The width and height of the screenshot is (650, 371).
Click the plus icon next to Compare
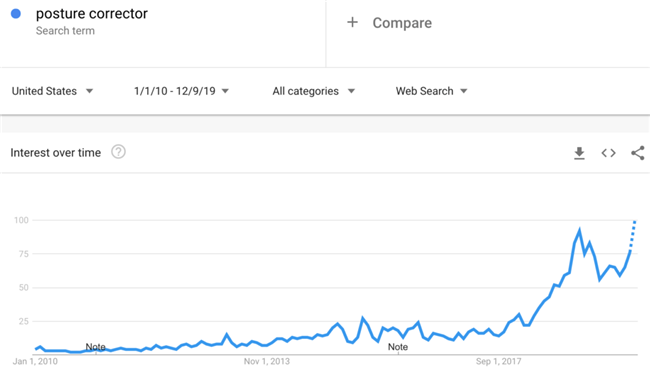click(352, 22)
